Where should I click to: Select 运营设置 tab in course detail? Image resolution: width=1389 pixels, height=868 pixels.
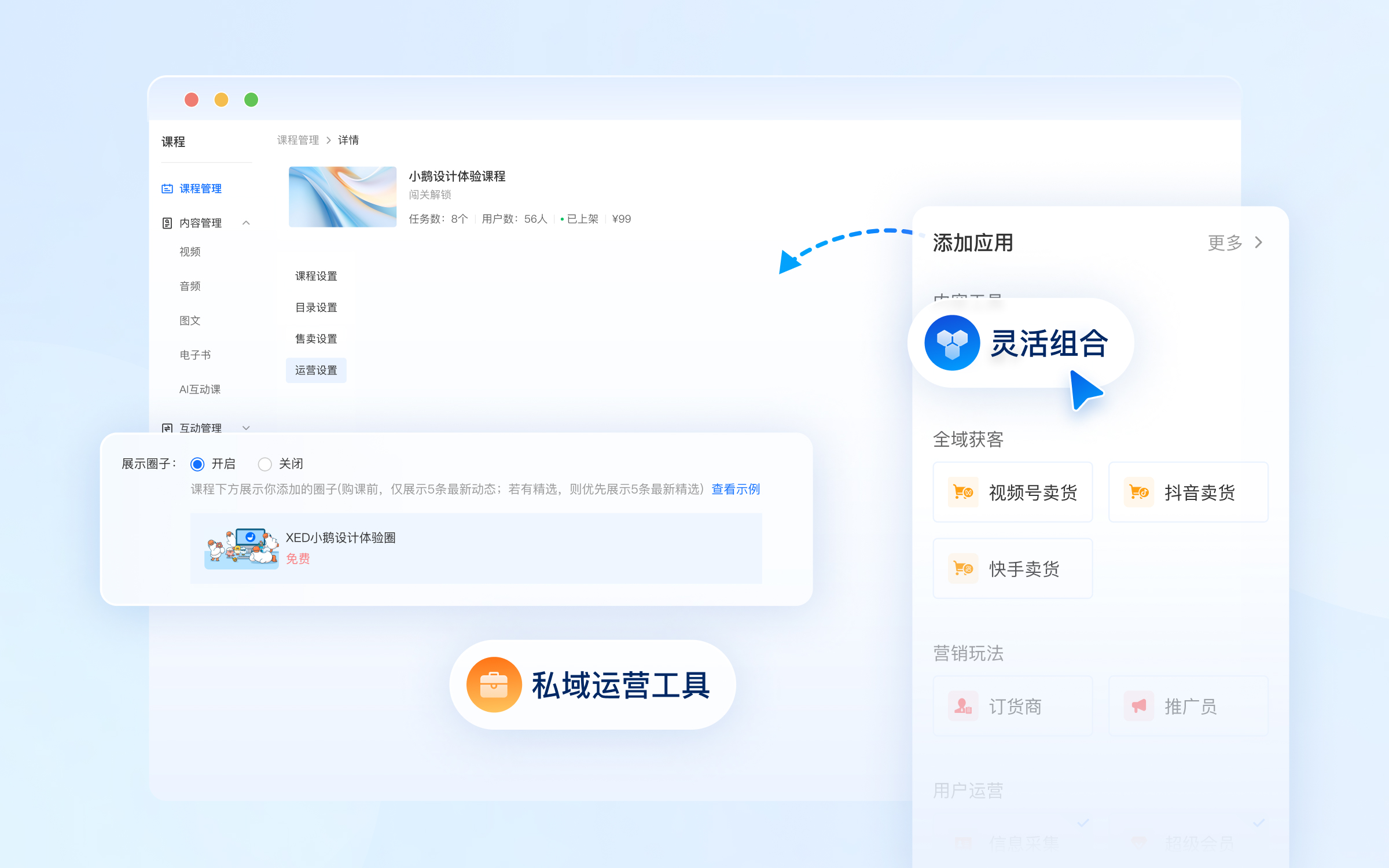tap(315, 370)
